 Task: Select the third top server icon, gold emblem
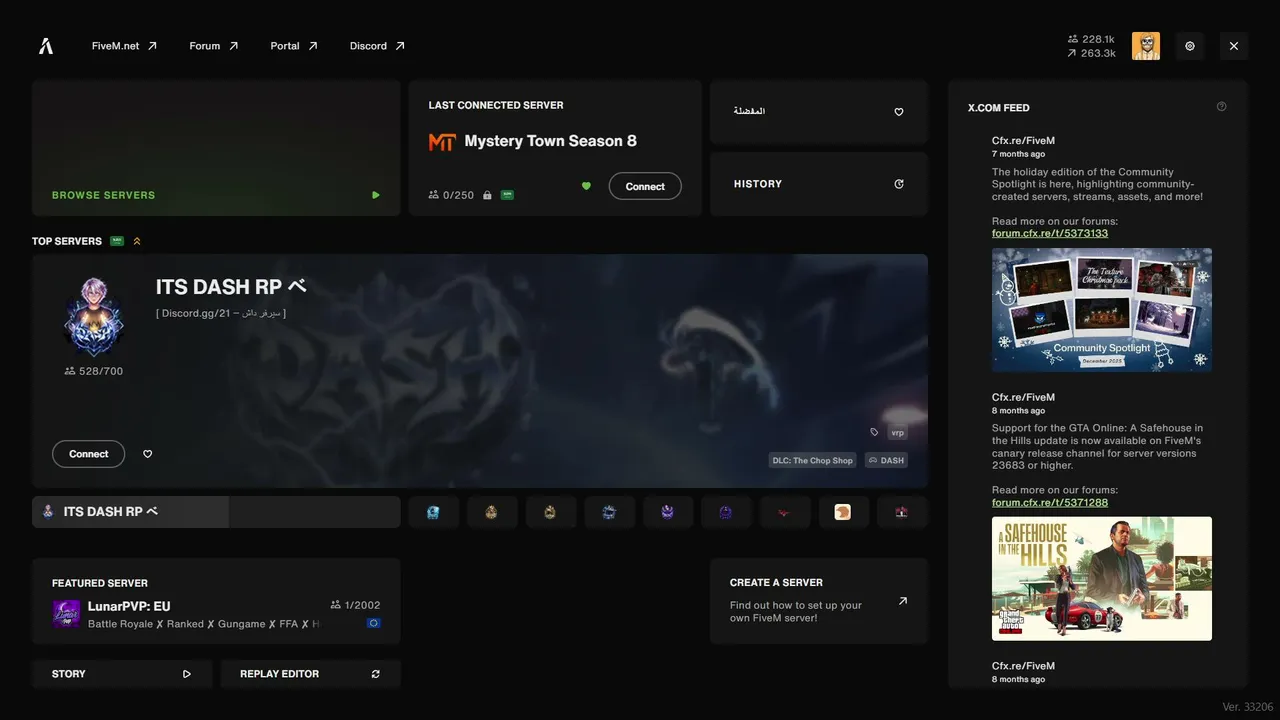550,512
